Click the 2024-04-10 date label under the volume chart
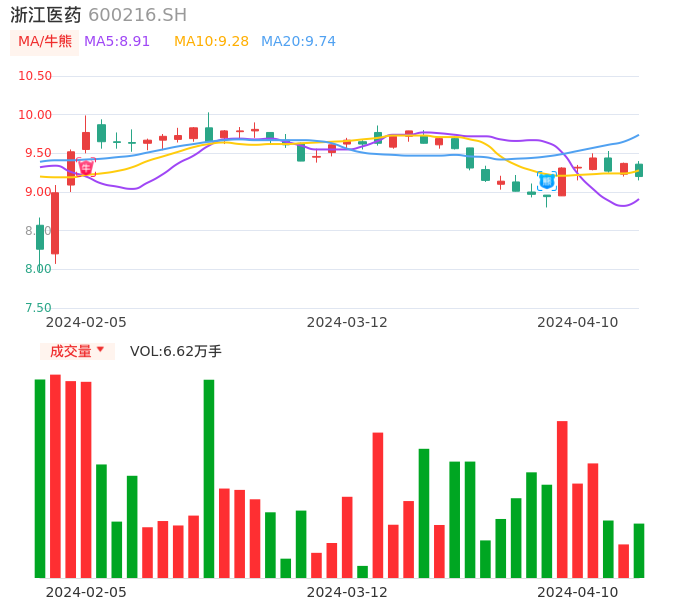 click(578, 592)
